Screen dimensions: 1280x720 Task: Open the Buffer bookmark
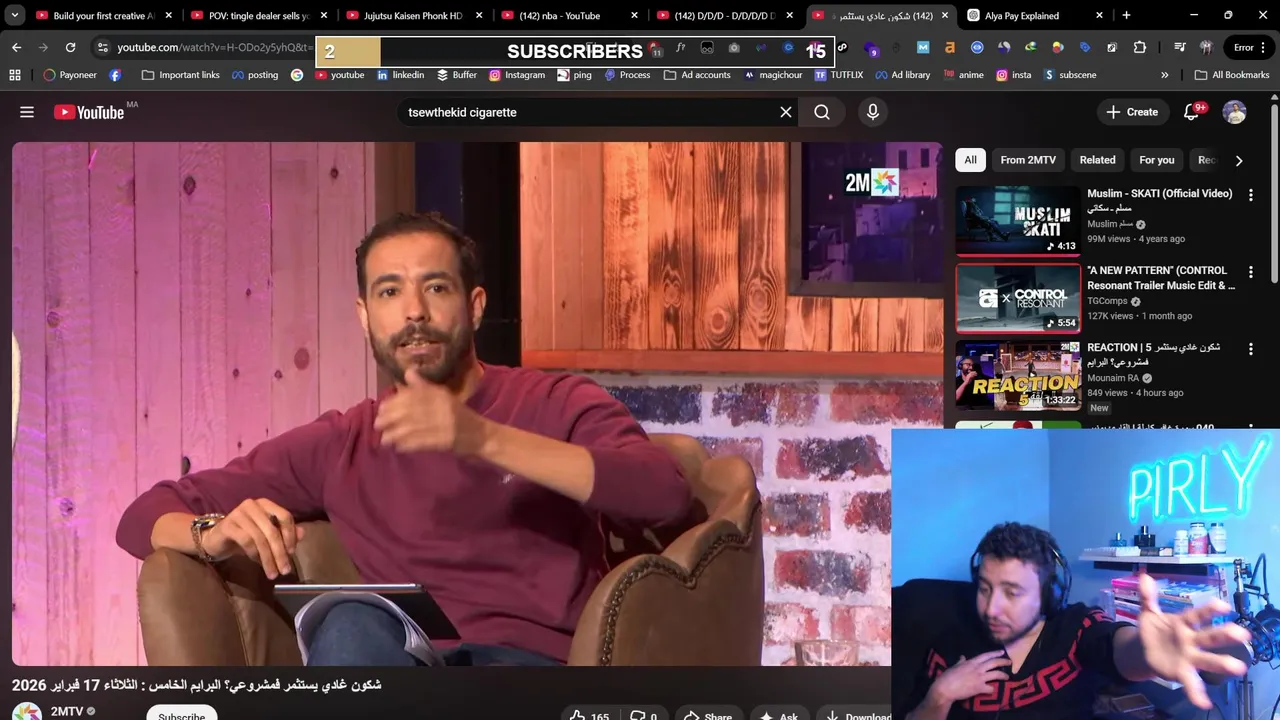[457, 75]
